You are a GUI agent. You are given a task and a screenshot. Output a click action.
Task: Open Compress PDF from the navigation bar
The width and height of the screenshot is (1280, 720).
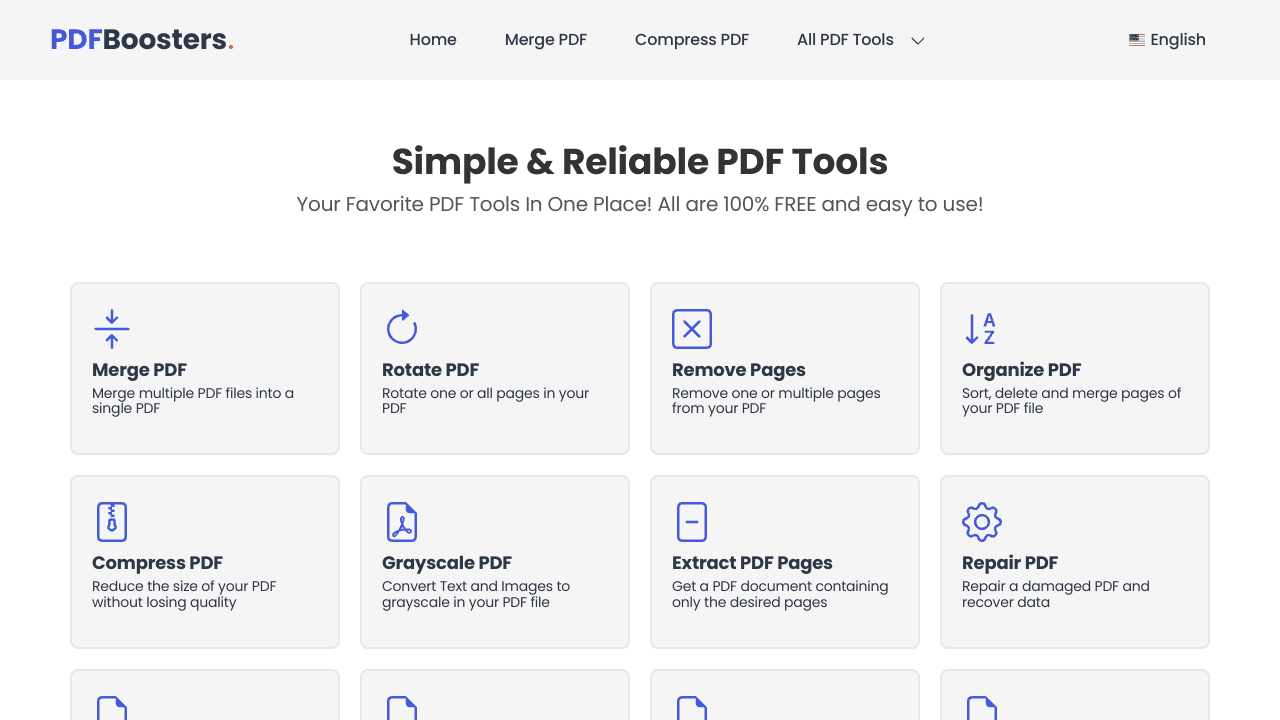[691, 40]
